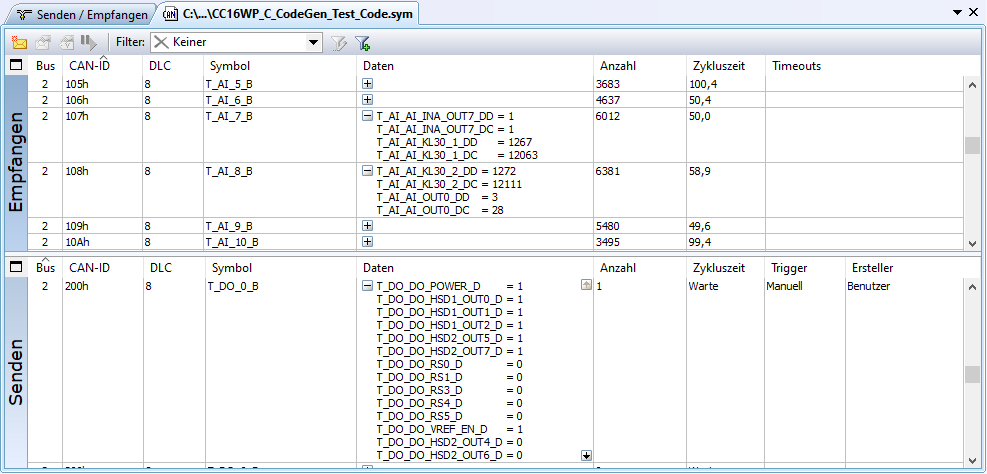The image size is (987, 474).
Task: Collapse data of message T_AI_7_B
Action: (x=368, y=116)
